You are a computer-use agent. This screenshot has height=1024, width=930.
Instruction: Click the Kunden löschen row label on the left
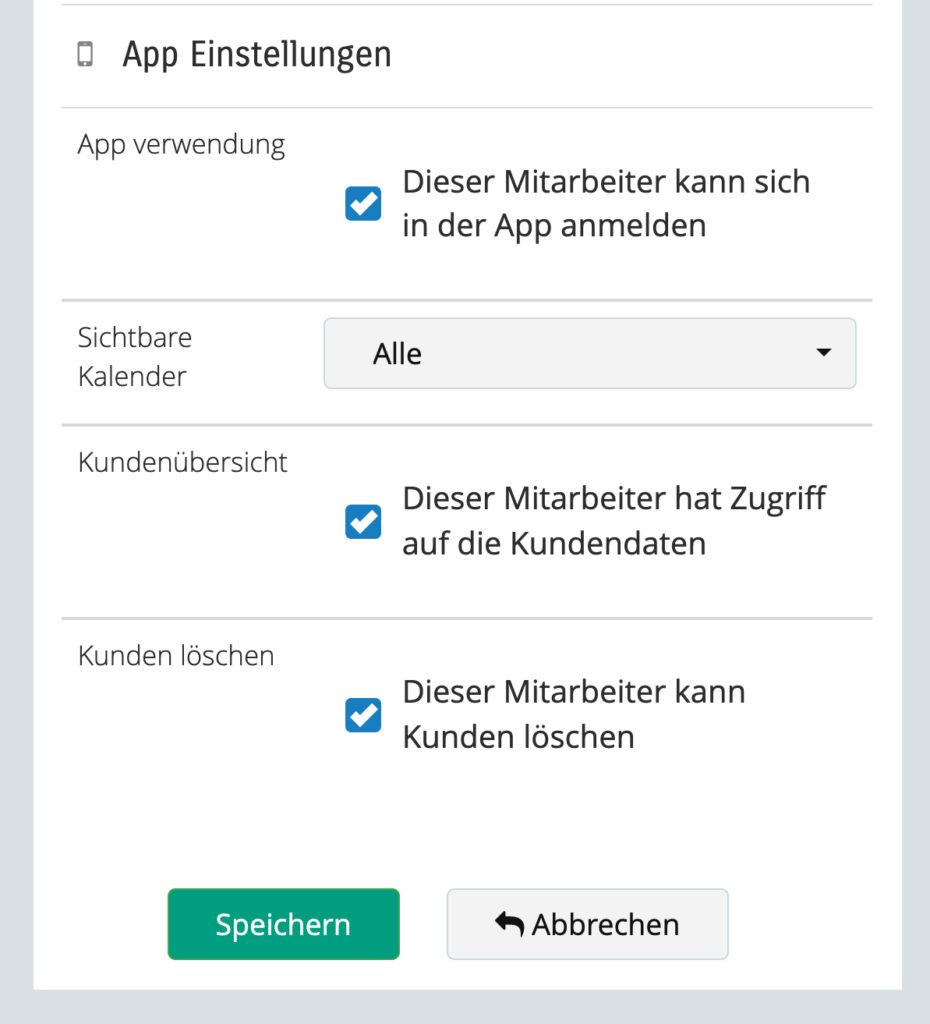click(x=176, y=656)
